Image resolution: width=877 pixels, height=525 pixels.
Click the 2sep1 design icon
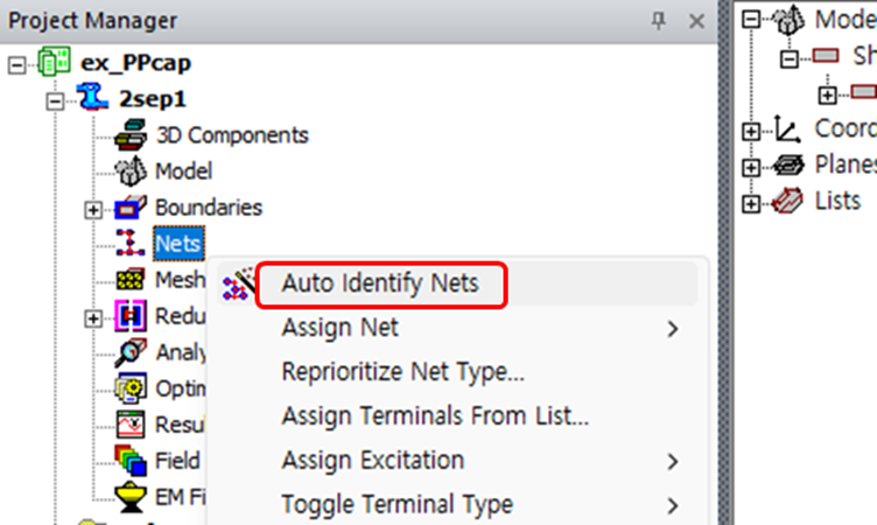pos(90,99)
